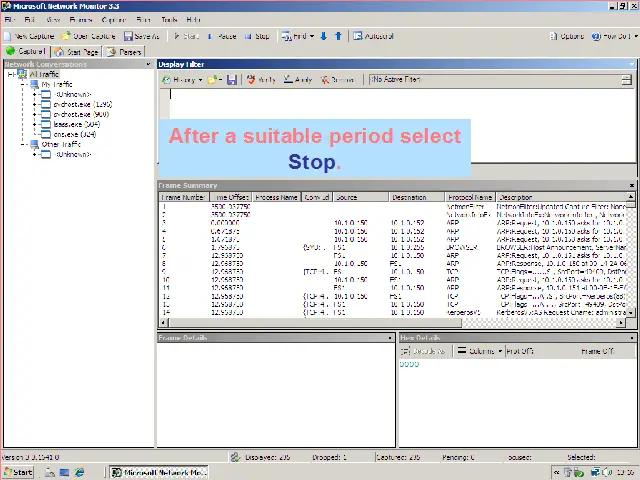Click the Save Filter disk icon

click(x=232, y=80)
